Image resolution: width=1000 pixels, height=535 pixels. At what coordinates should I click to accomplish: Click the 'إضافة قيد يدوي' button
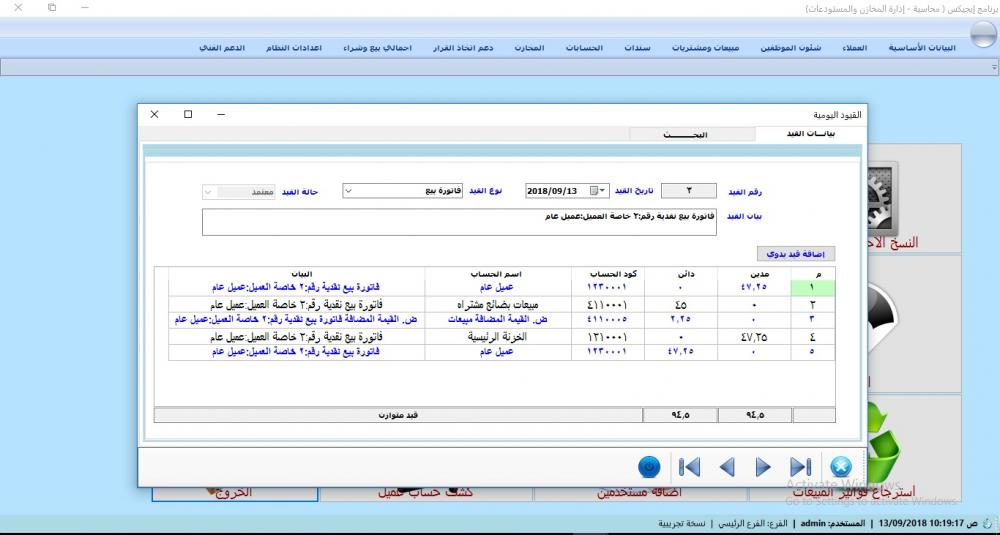click(796, 254)
